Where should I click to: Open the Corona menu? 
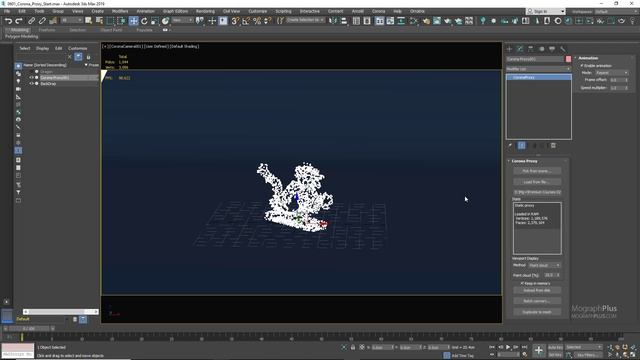[x=378, y=11]
